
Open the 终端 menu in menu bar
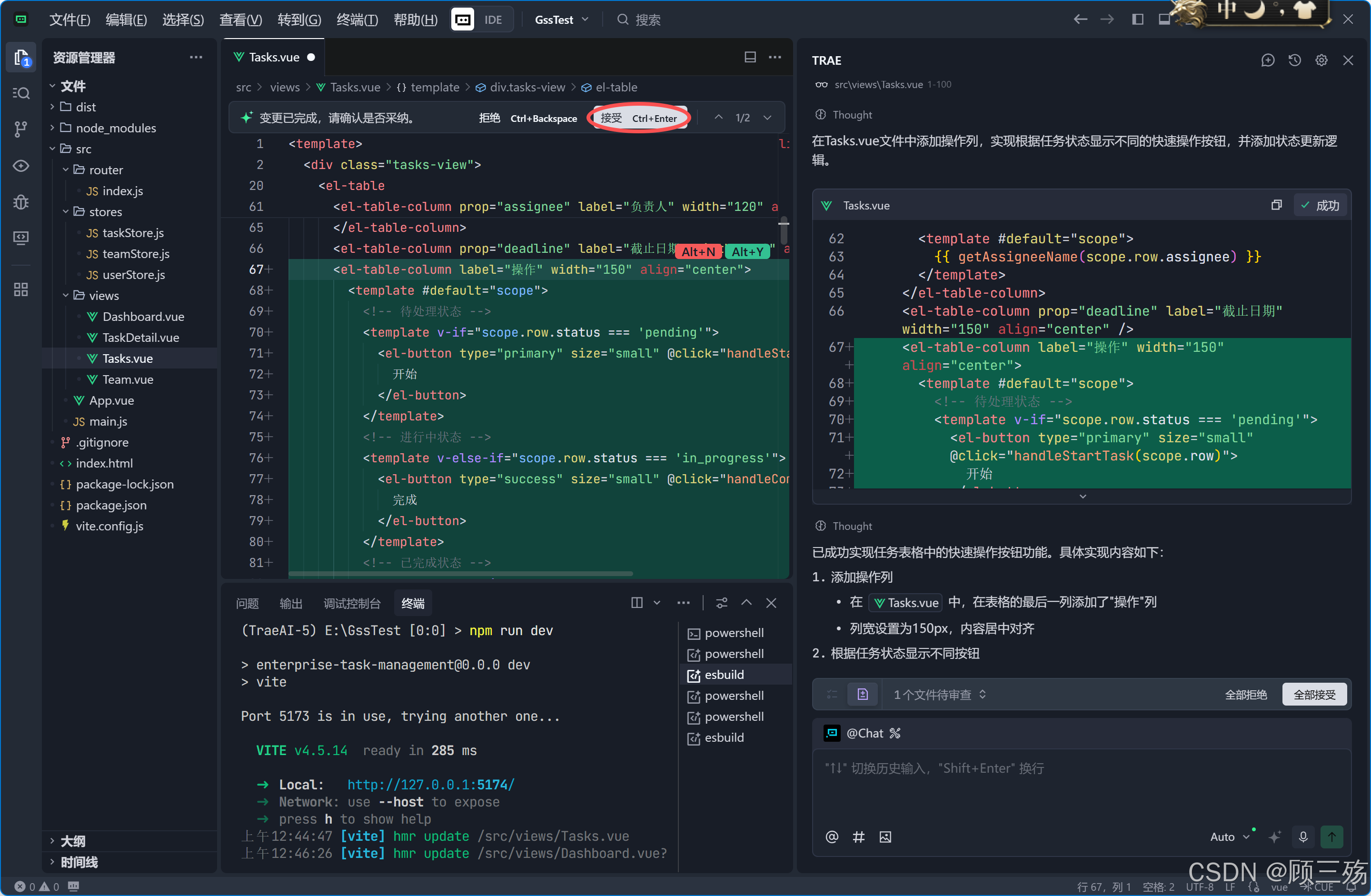point(357,20)
